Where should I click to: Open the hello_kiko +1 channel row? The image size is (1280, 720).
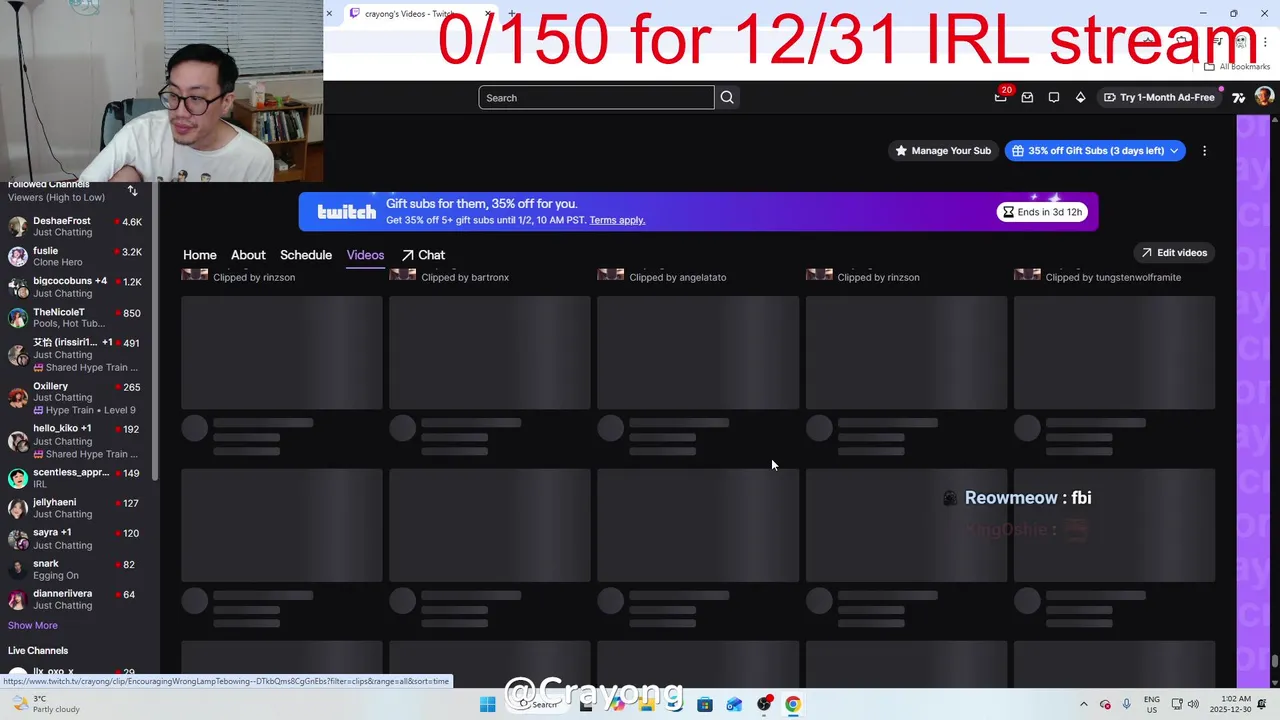click(x=79, y=441)
